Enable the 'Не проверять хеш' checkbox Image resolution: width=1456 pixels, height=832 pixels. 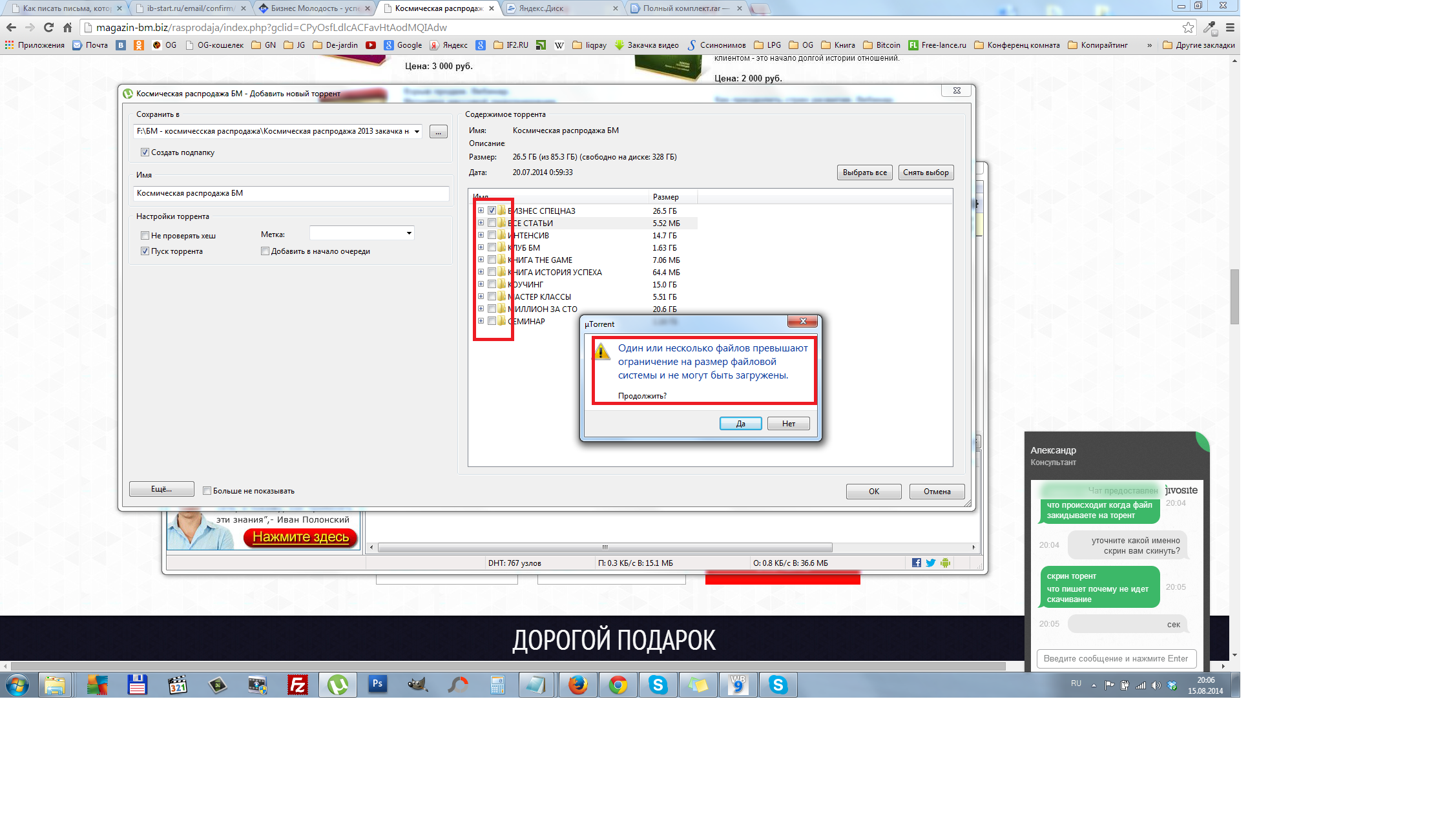(145, 236)
